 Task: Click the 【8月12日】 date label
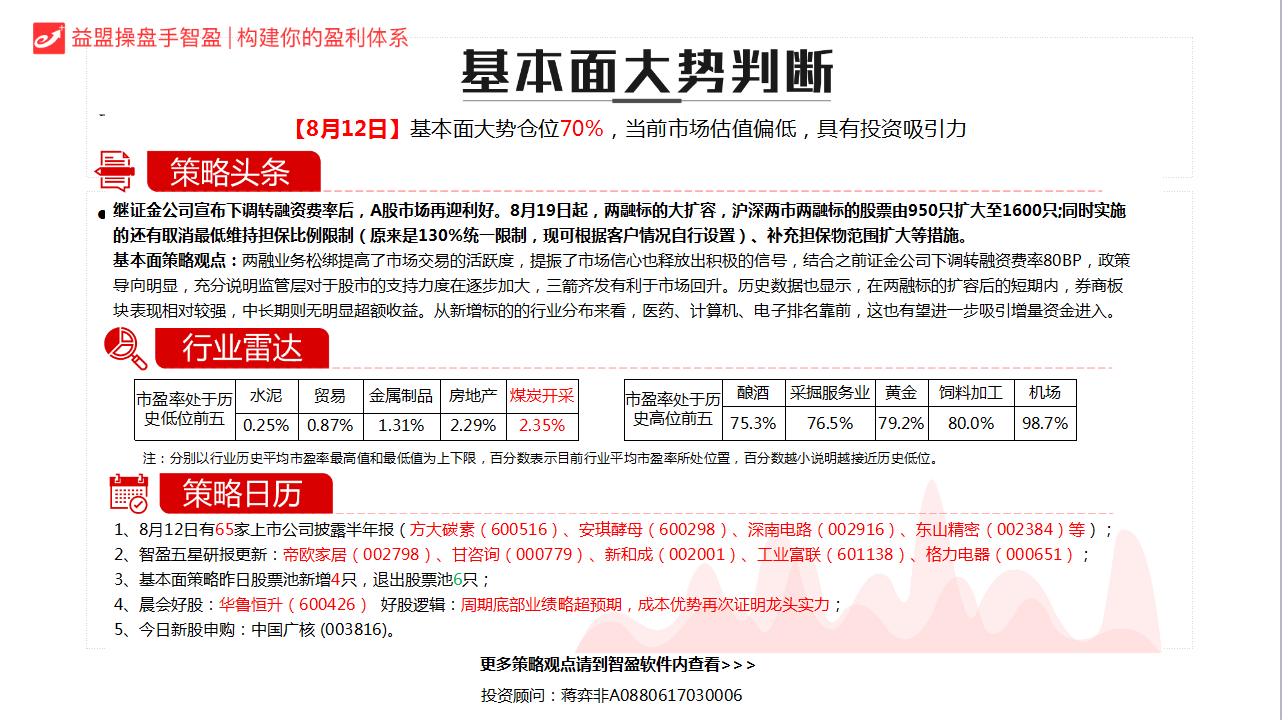(346, 129)
